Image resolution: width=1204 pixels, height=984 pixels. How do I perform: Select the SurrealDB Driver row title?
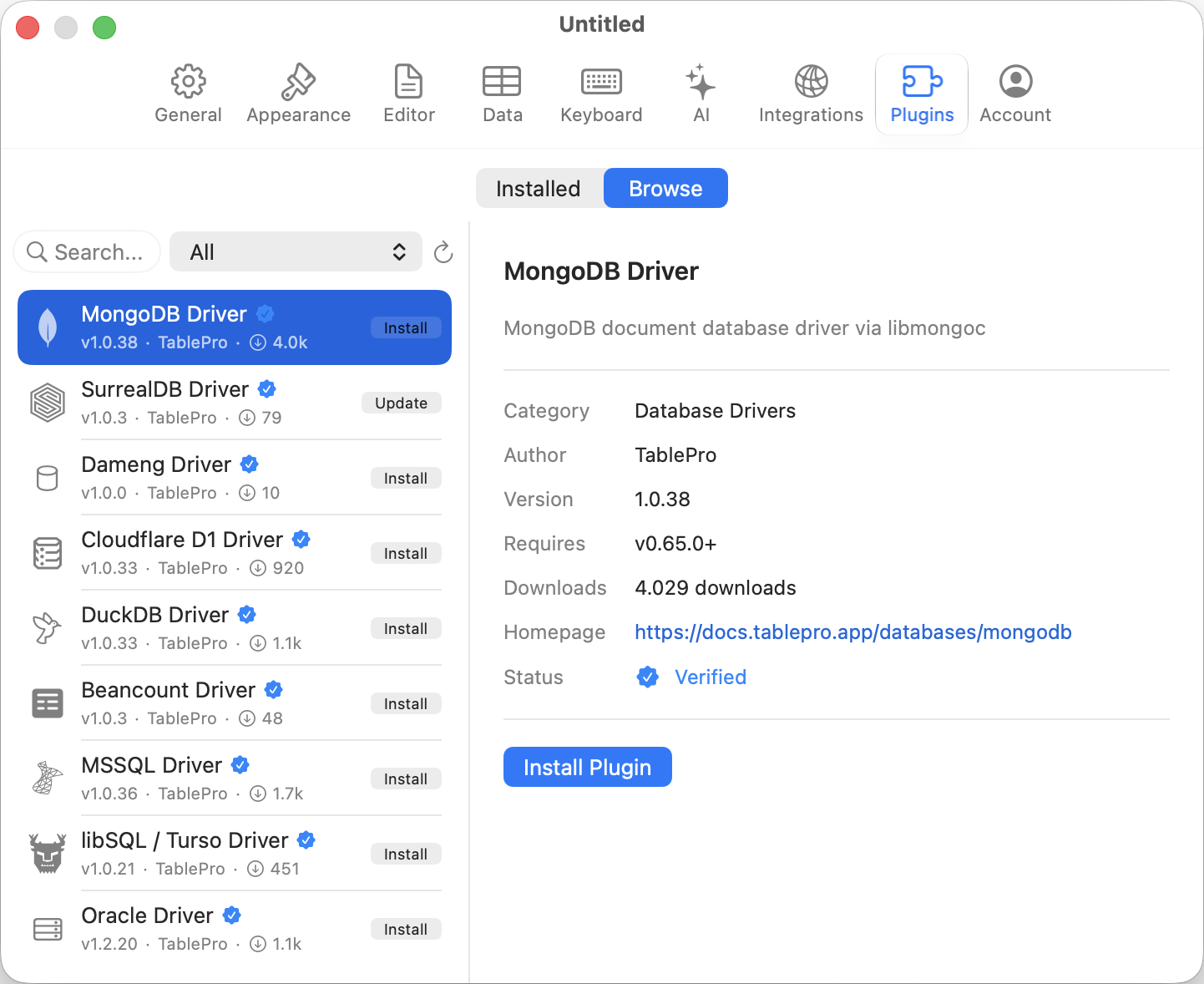[165, 389]
